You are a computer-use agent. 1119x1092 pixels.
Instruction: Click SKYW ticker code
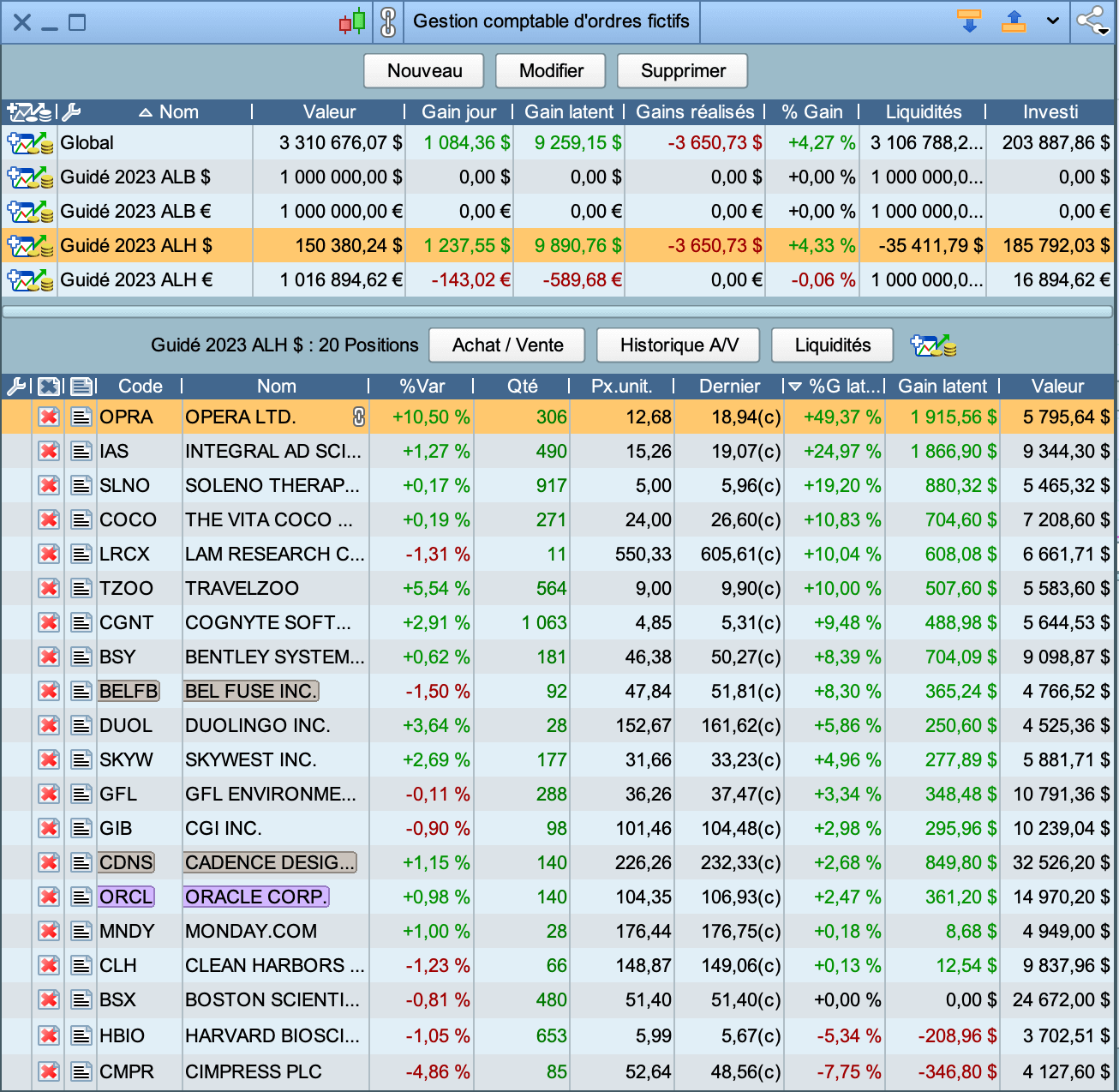point(126,760)
